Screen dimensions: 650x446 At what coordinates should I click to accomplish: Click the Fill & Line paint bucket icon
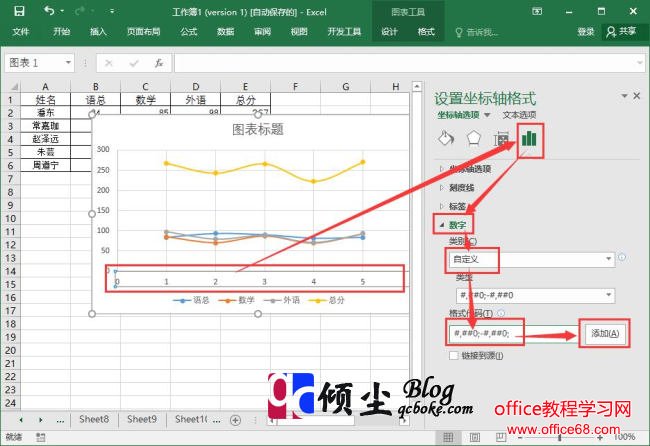[446, 138]
